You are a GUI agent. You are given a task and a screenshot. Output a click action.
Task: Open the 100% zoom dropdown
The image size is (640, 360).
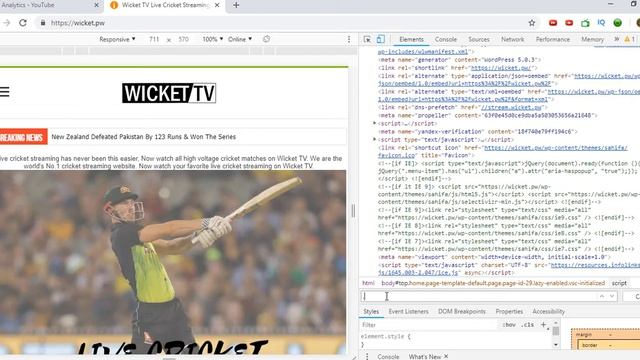pos(213,39)
